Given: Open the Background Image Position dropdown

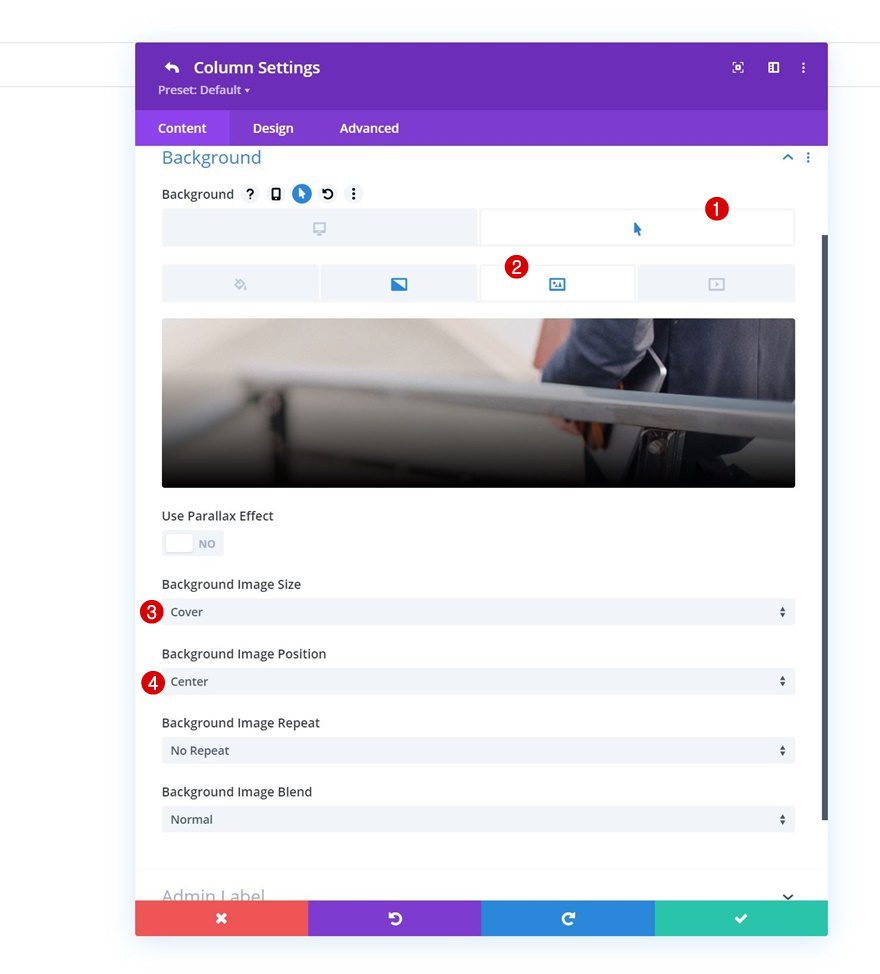Looking at the screenshot, I should tap(478, 681).
